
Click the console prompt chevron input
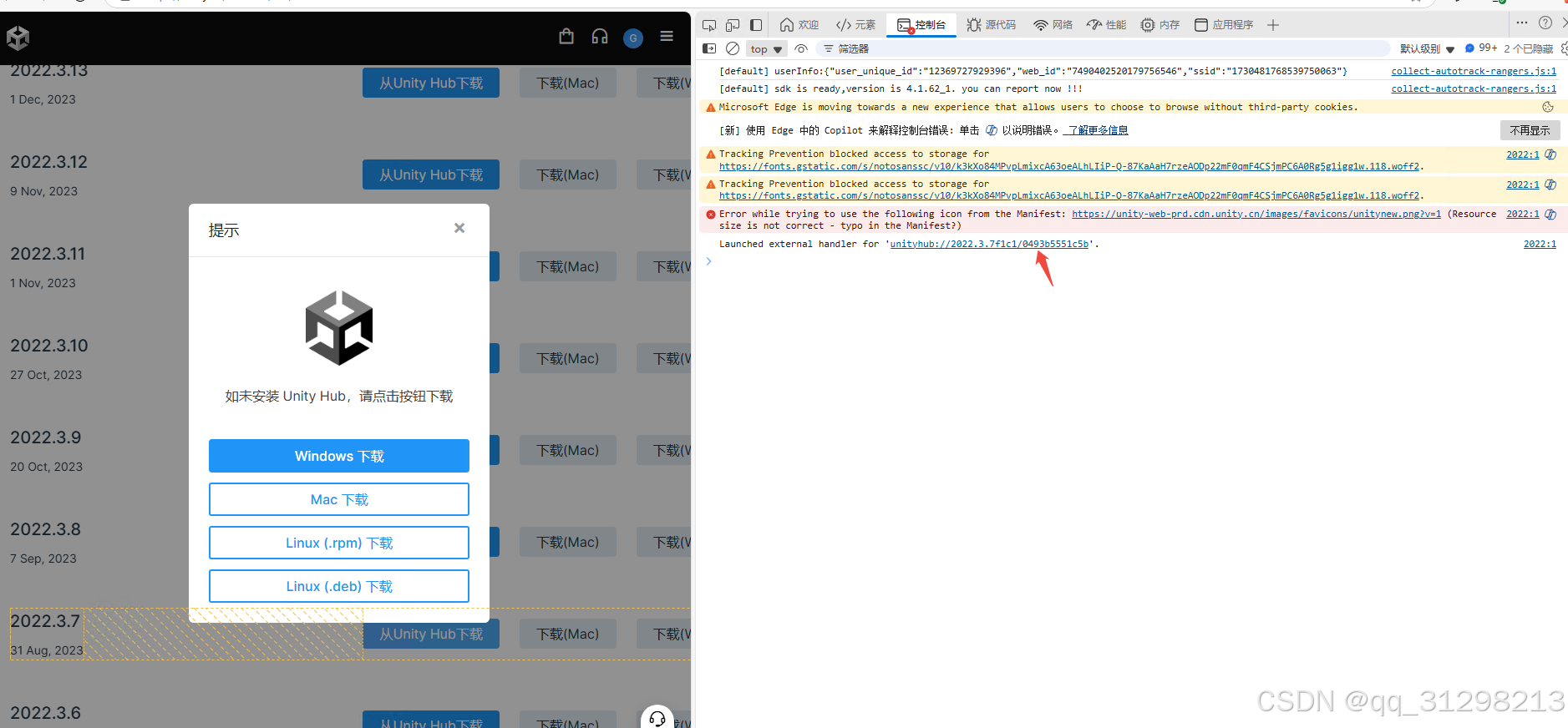pyautogui.click(x=708, y=261)
